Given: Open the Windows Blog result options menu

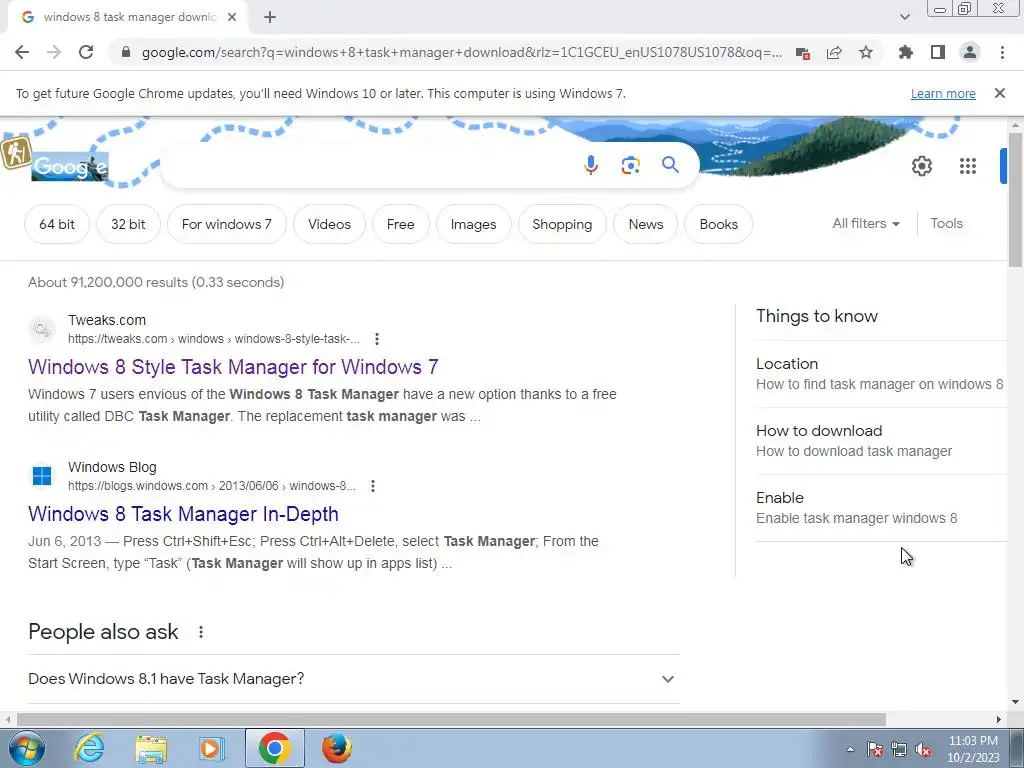Looking at the screenshot, I should pos(373,486).
